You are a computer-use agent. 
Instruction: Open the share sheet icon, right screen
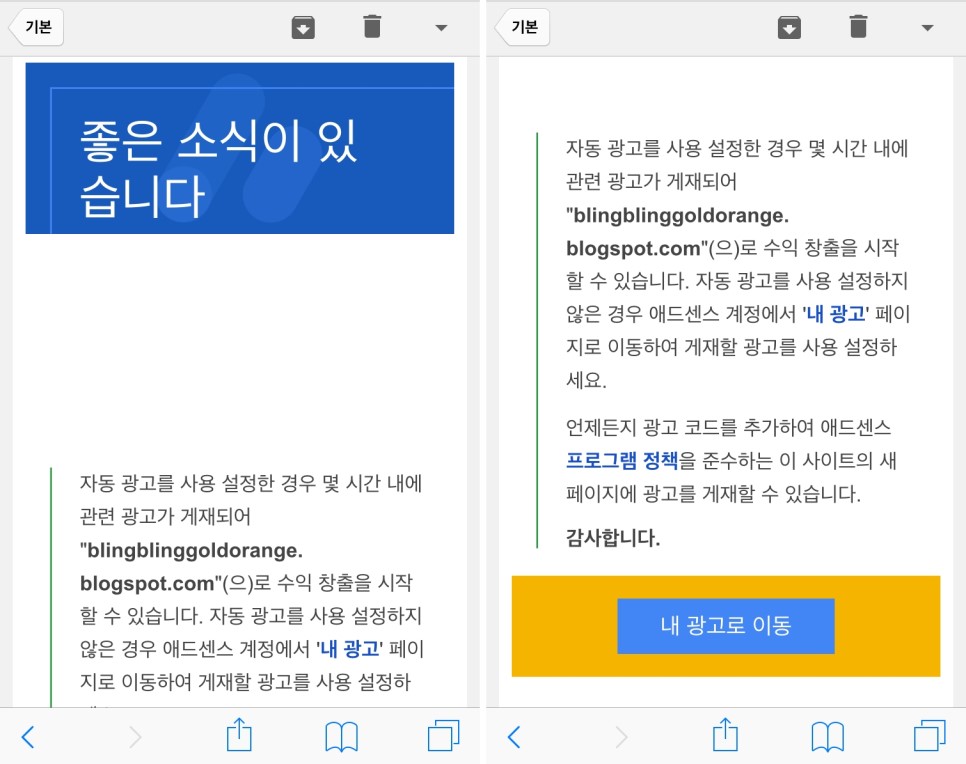(x=725, y=734)
